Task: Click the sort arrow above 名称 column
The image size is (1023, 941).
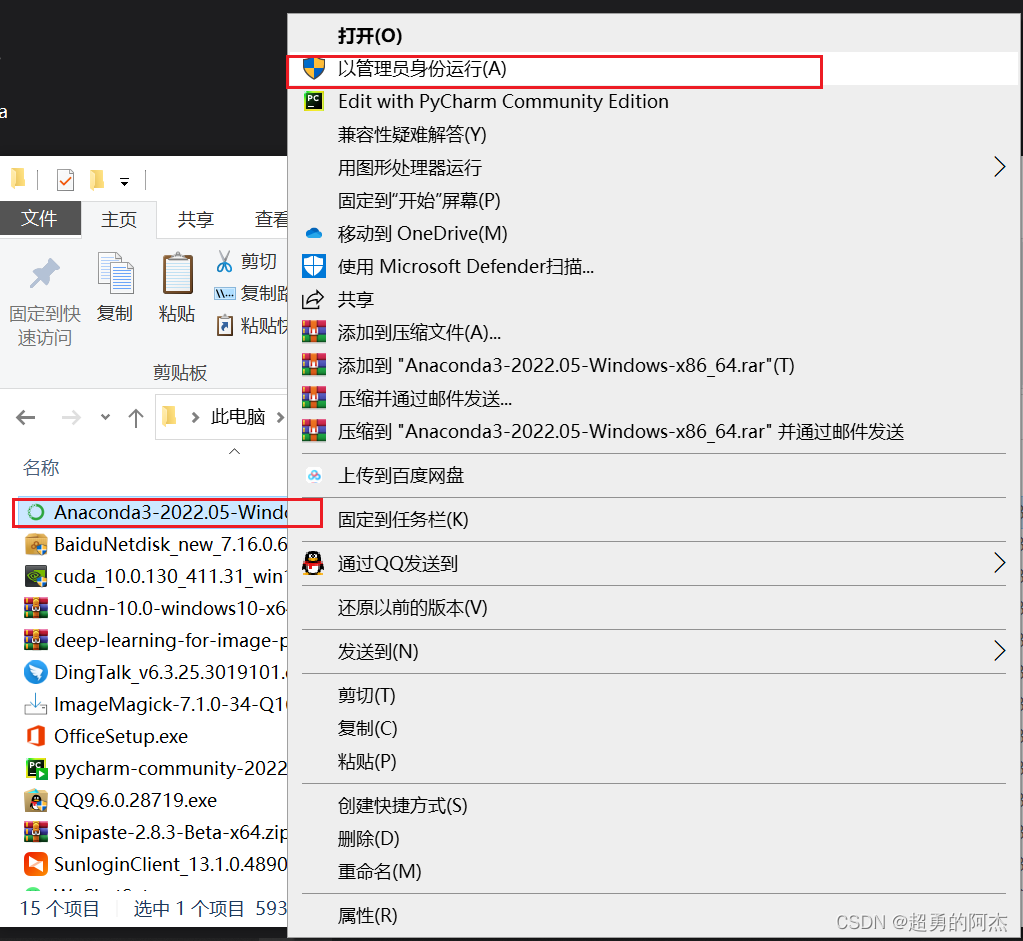Action: (x=234, y=451)
